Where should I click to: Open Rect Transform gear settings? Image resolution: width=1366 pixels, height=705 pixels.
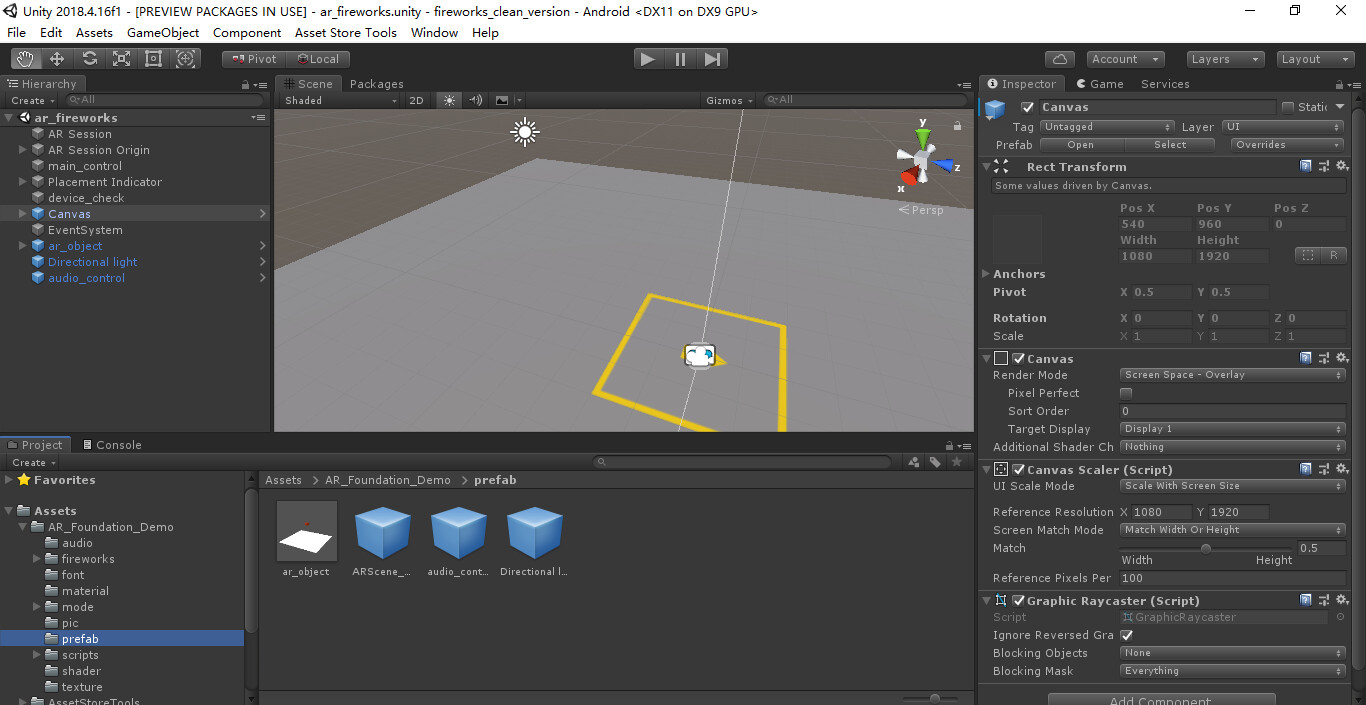point(1342,166)
